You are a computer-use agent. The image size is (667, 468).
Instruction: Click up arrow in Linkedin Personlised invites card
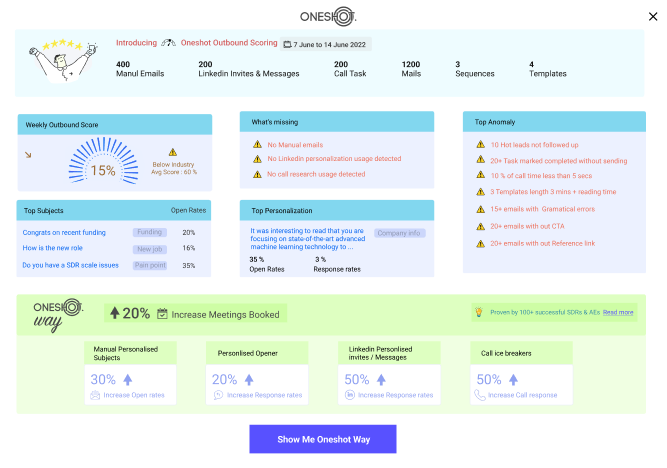pos(381,380)
